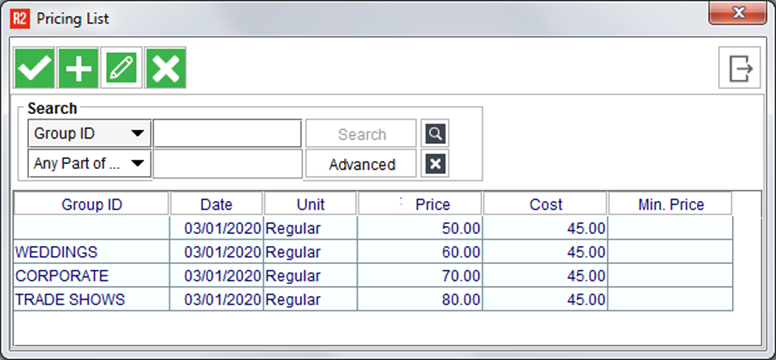
Task: Click the green X delete icon
Action: tap(165, 68)
